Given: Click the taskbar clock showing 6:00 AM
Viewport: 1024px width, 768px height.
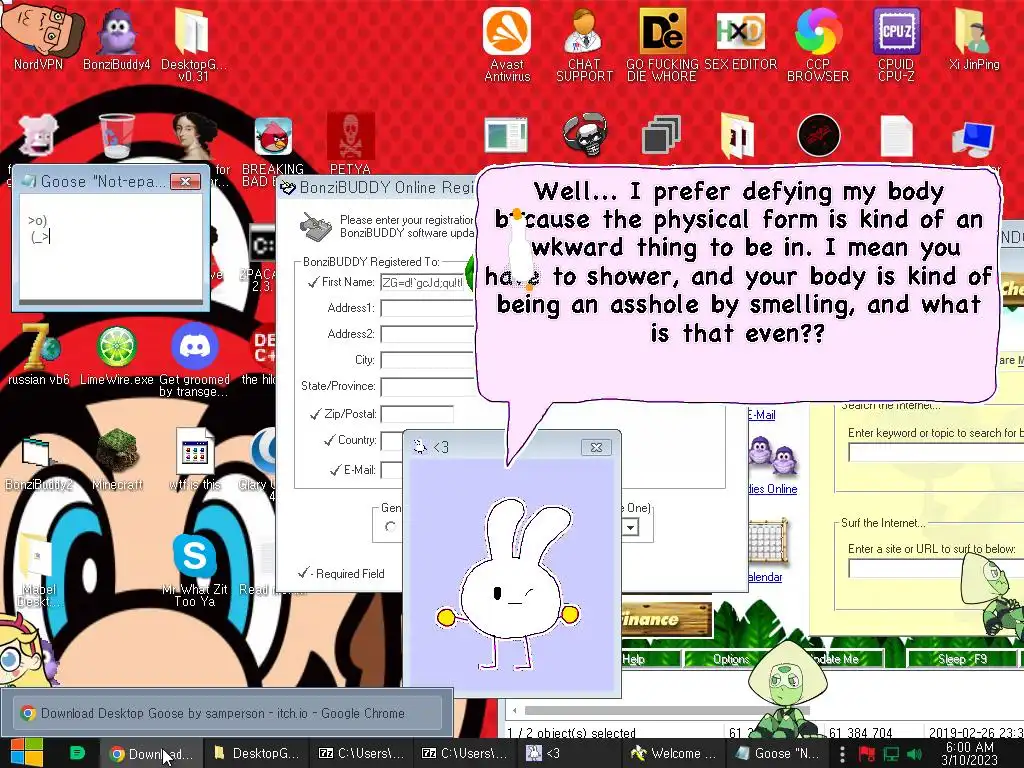Looking at the screenshot, I should pos(969,754).
